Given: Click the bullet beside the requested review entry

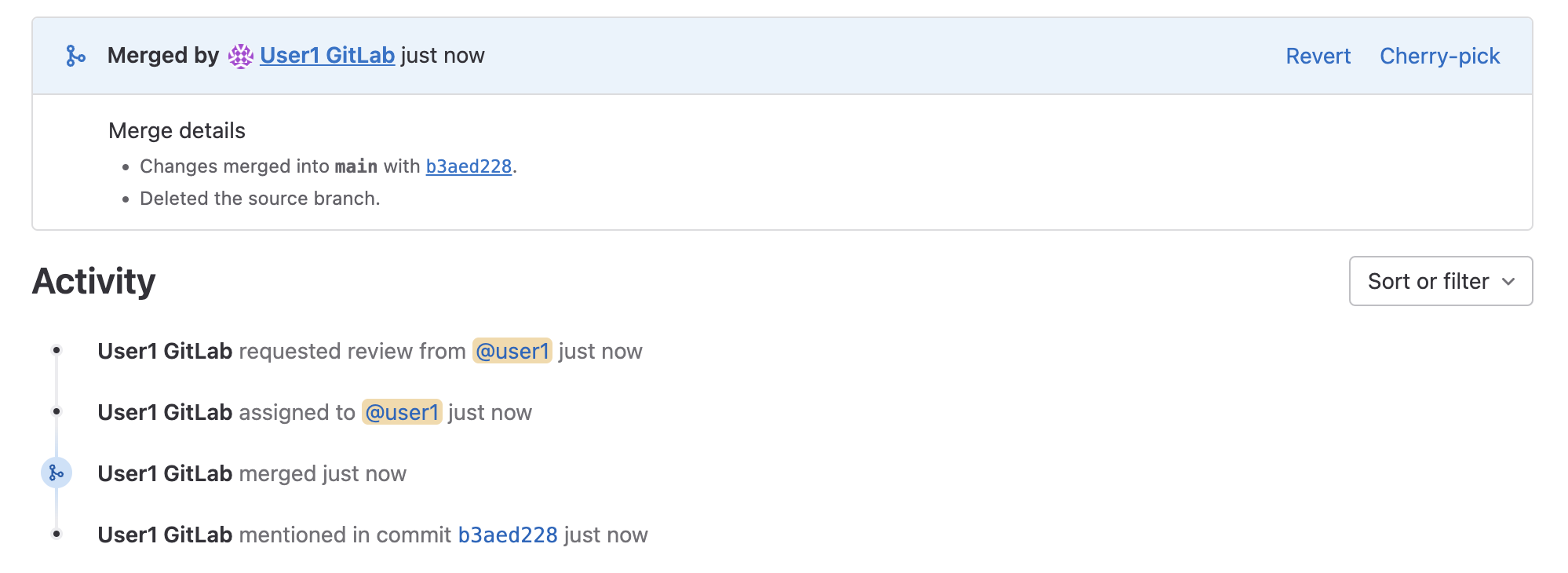Looking at the screenshot, I should [57, 350].
